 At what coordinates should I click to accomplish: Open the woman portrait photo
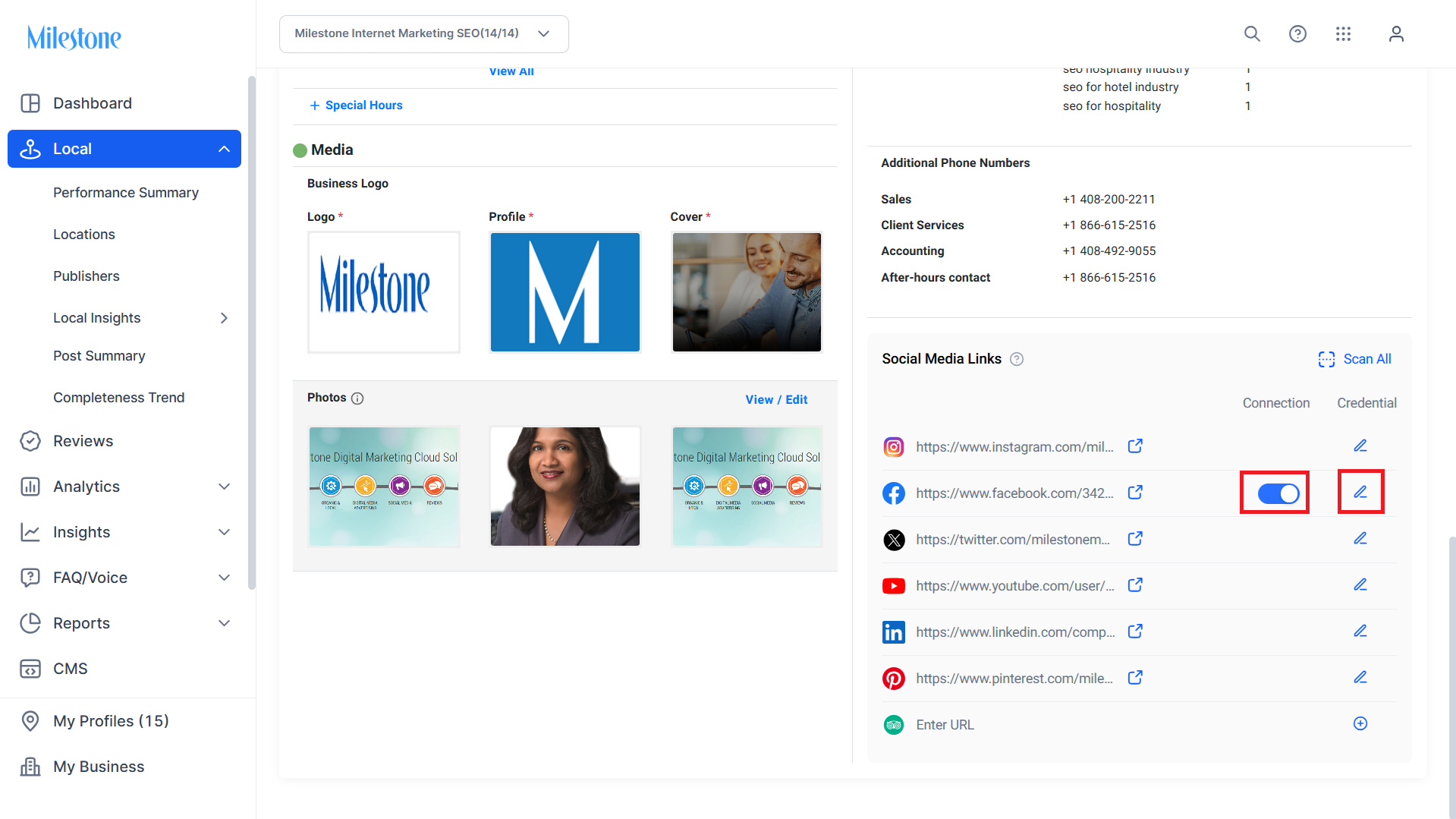pos(565,487)
